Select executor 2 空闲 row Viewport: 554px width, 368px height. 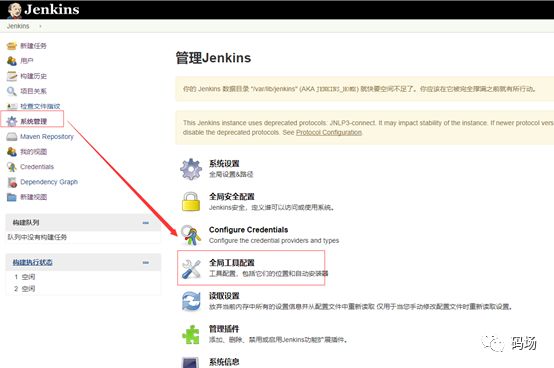pos(83,289)
